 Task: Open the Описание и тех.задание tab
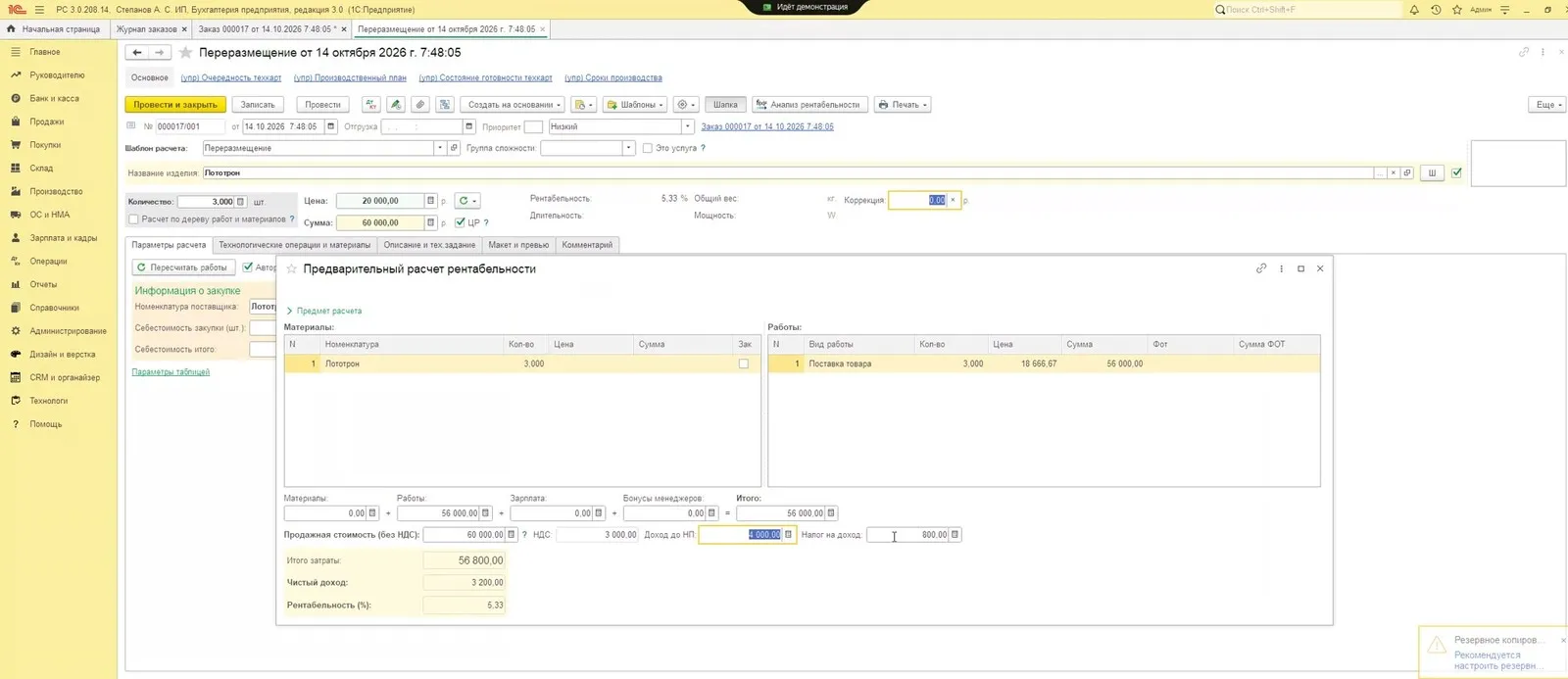point(429,245)
